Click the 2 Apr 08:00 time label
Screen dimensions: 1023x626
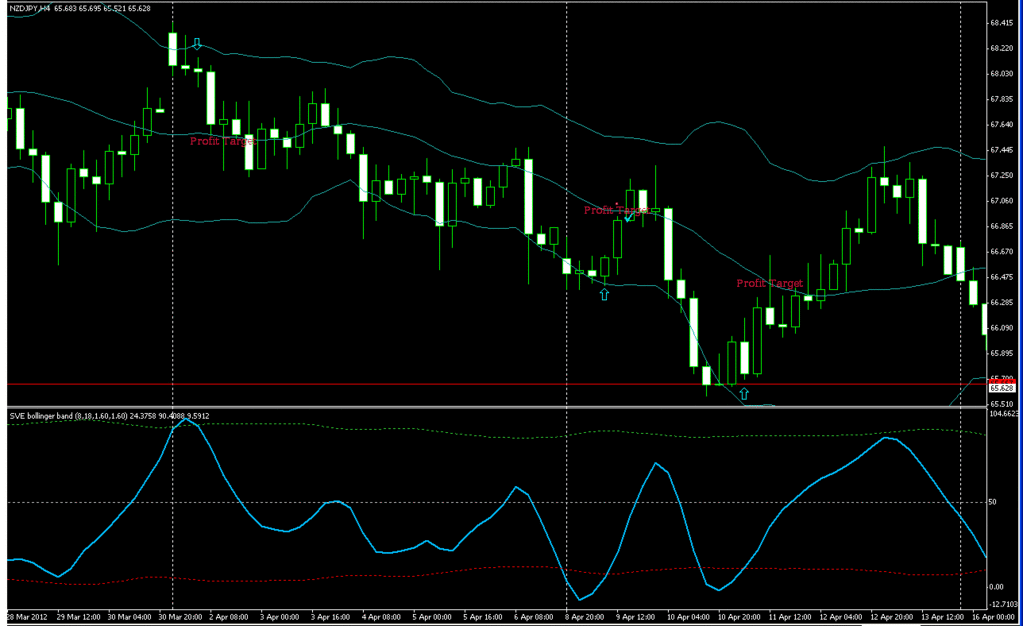[x=228, y=617]
